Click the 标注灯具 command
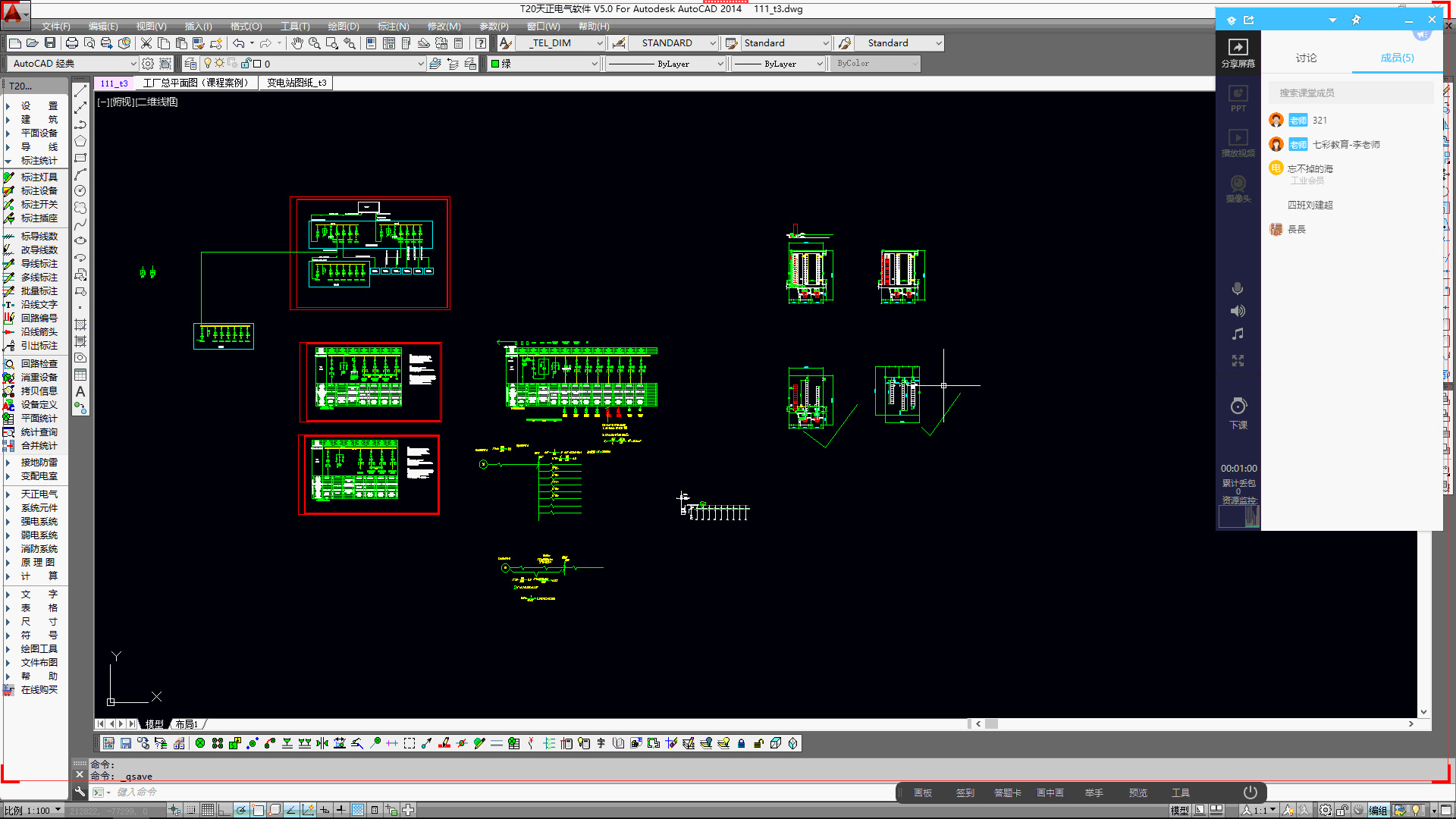The image size is (1456, 819). tap(39, 177)
